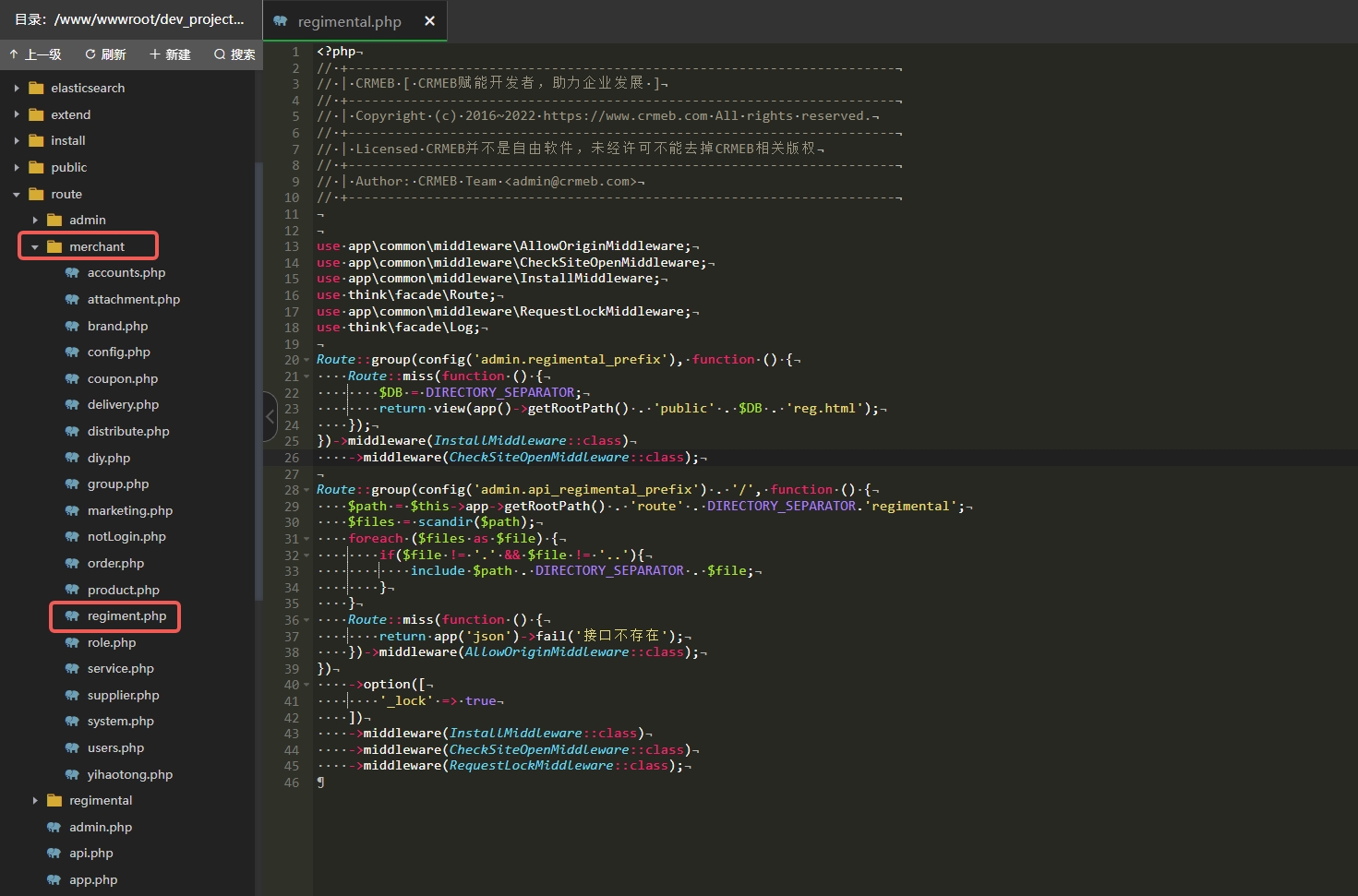Screen dimensions: 1358x896
Task: Click PHP icon of product.php
Action: [72, 590]
